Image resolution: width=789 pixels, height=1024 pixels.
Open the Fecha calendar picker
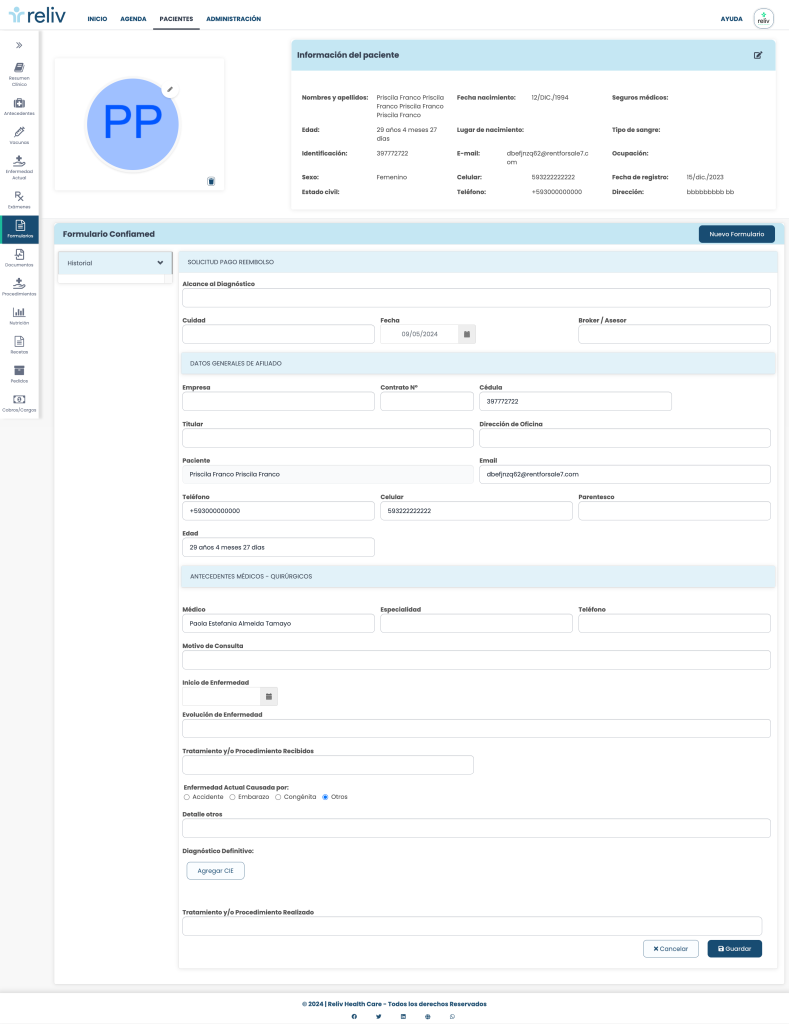click(466, 334)
